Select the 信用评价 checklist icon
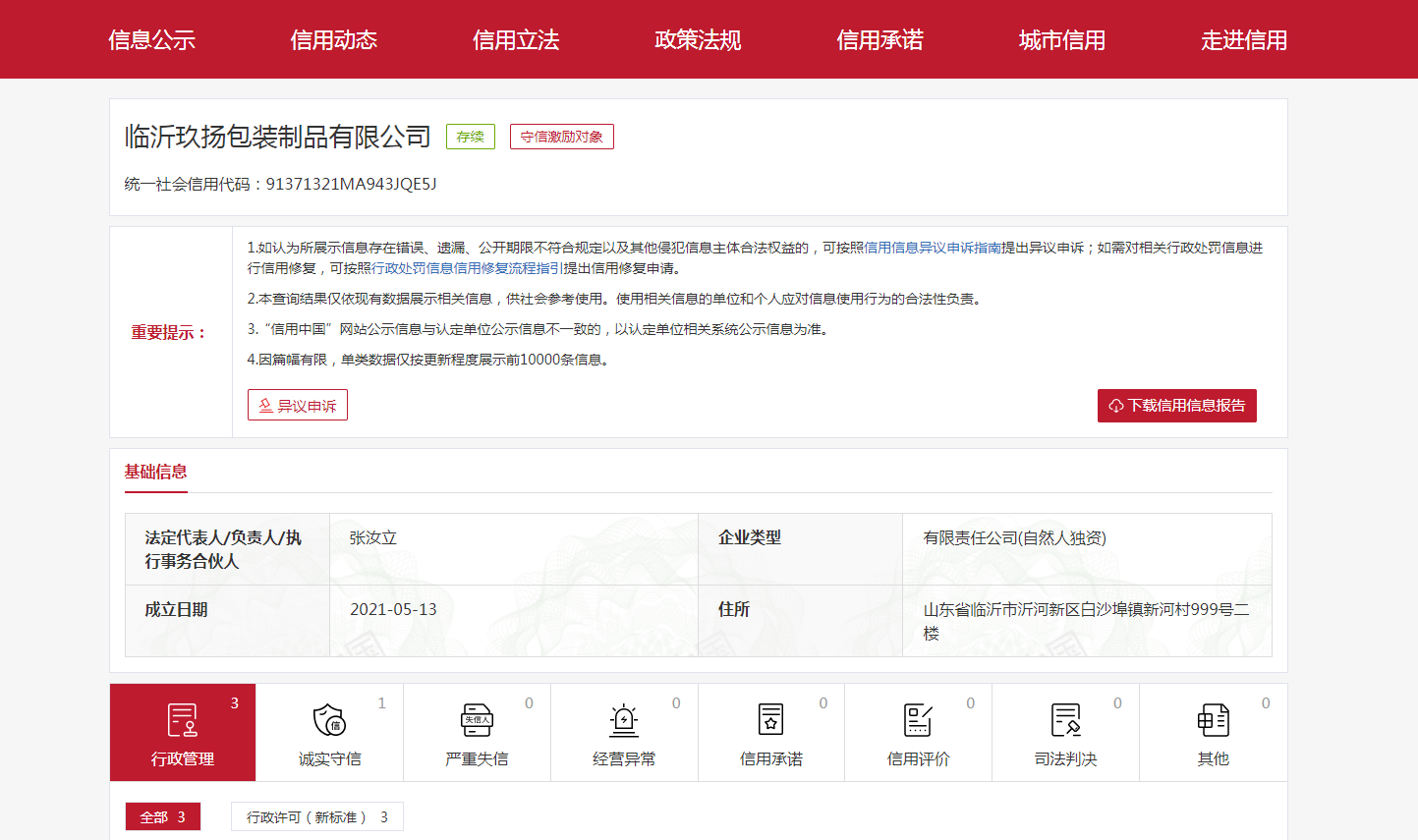Screen dimensions: 1418x840 (918, 720)
